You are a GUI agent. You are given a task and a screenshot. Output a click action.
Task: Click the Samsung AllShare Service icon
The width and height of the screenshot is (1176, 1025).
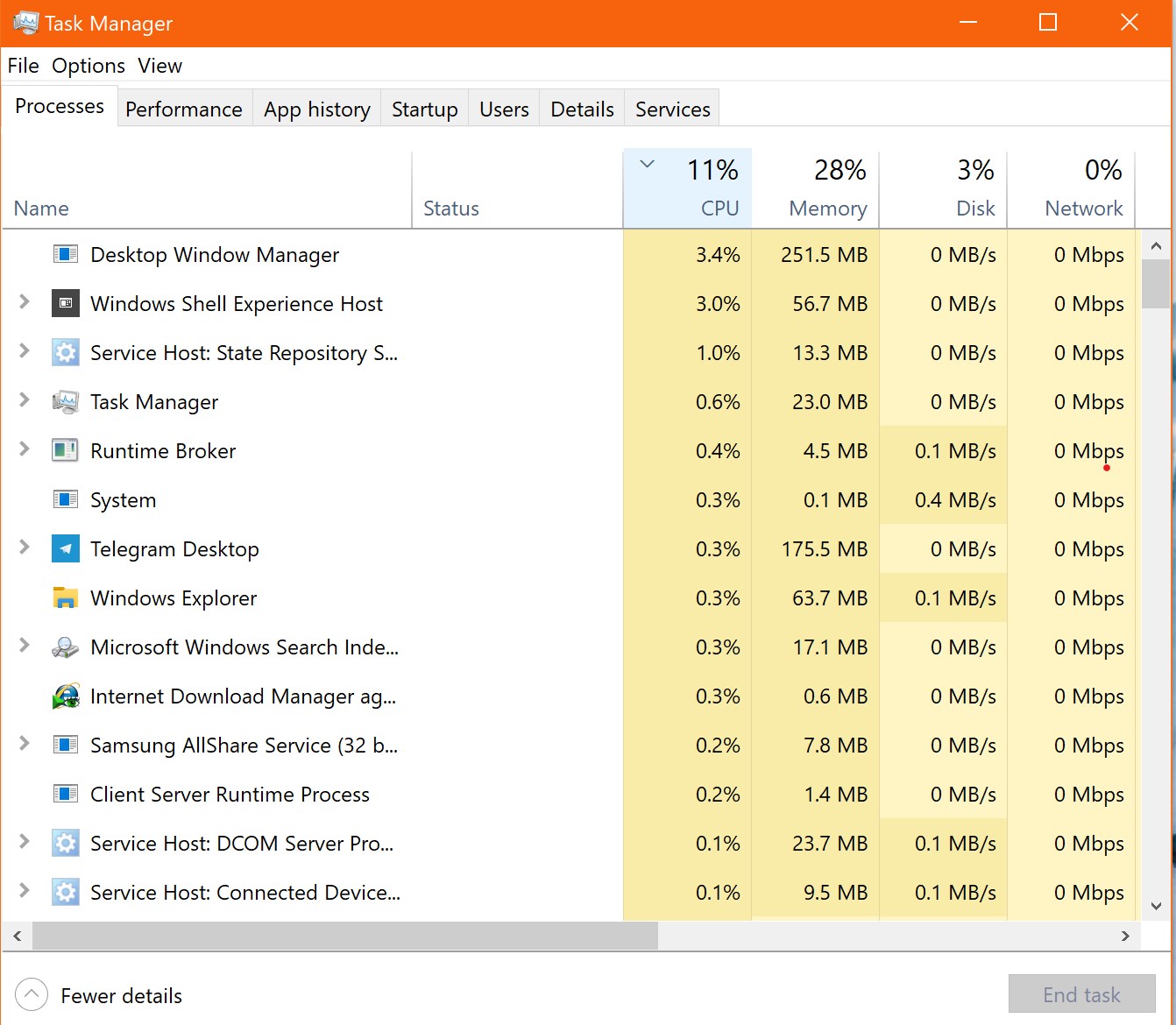tap(66, 746)
